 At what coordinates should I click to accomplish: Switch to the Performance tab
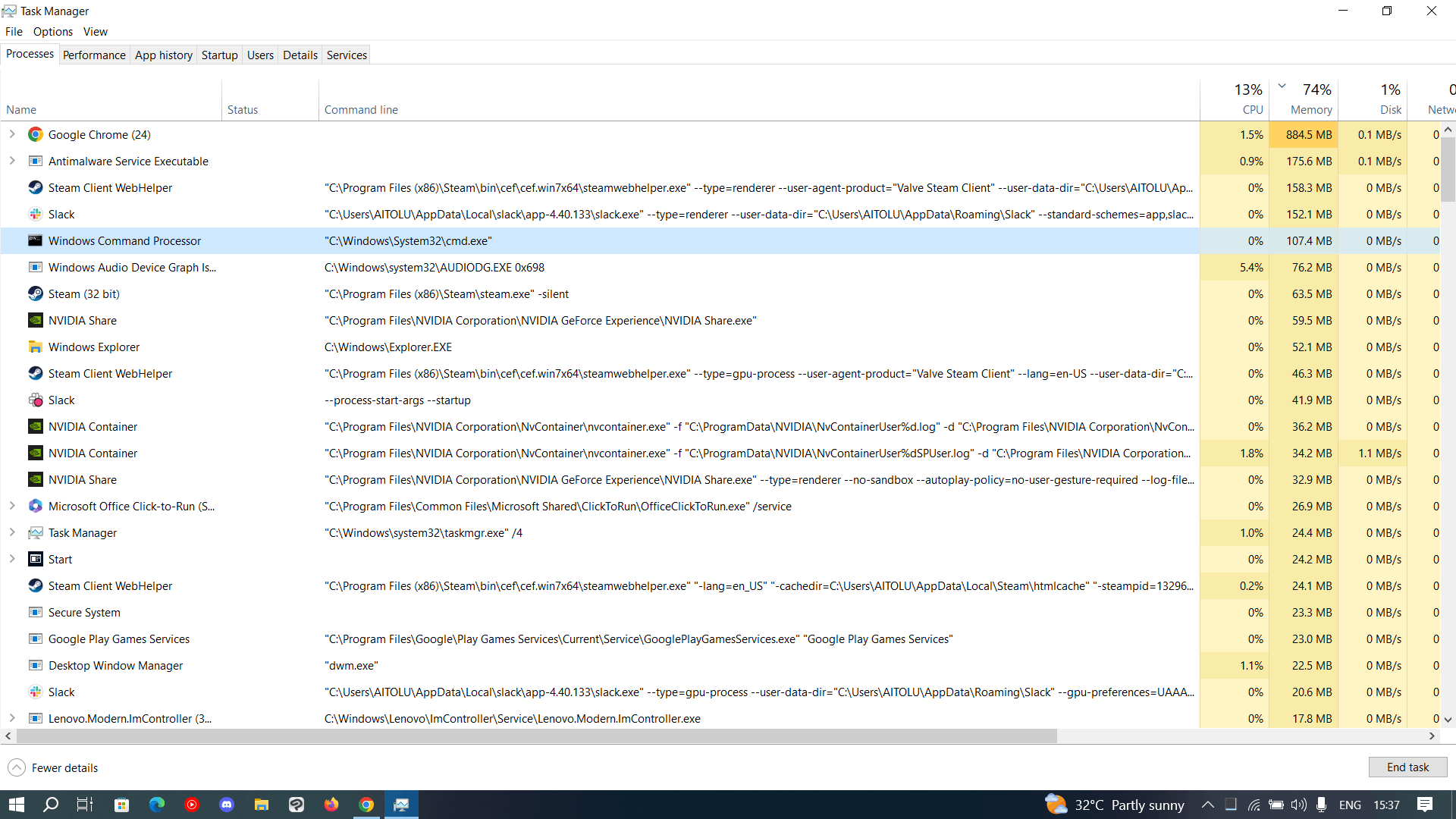(94, 55)
